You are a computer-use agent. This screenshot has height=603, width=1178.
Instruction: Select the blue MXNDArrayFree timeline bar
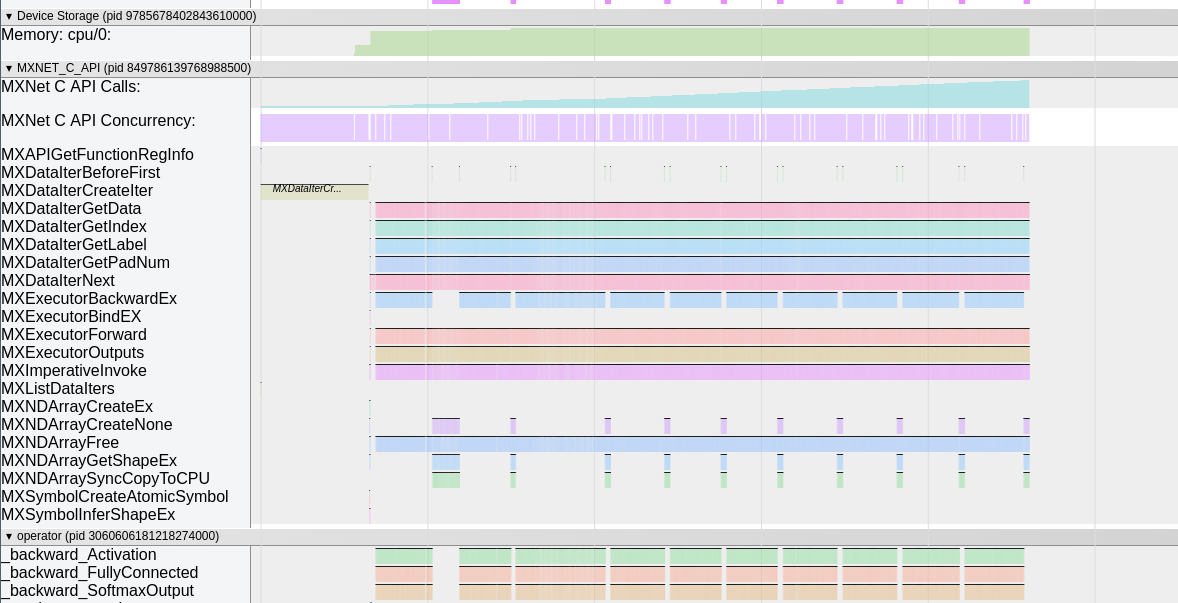pos(702,444)
